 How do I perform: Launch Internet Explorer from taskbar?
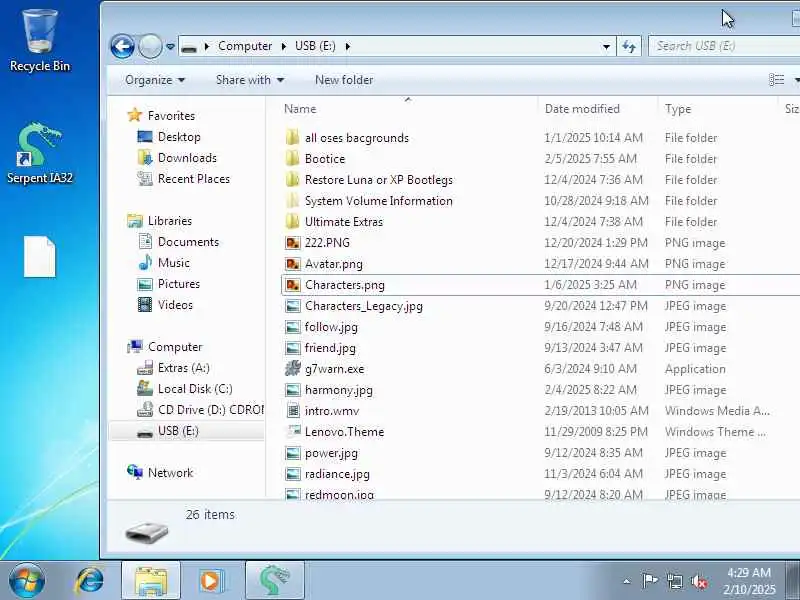[x=90, y=581]
